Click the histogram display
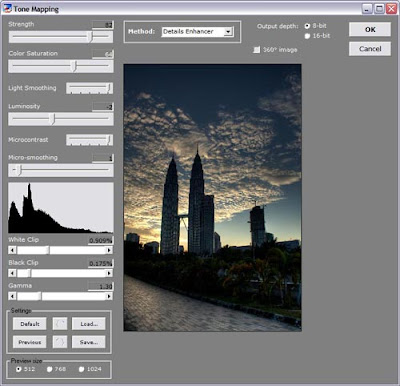400x386 pixels. (x=61, y=207)
